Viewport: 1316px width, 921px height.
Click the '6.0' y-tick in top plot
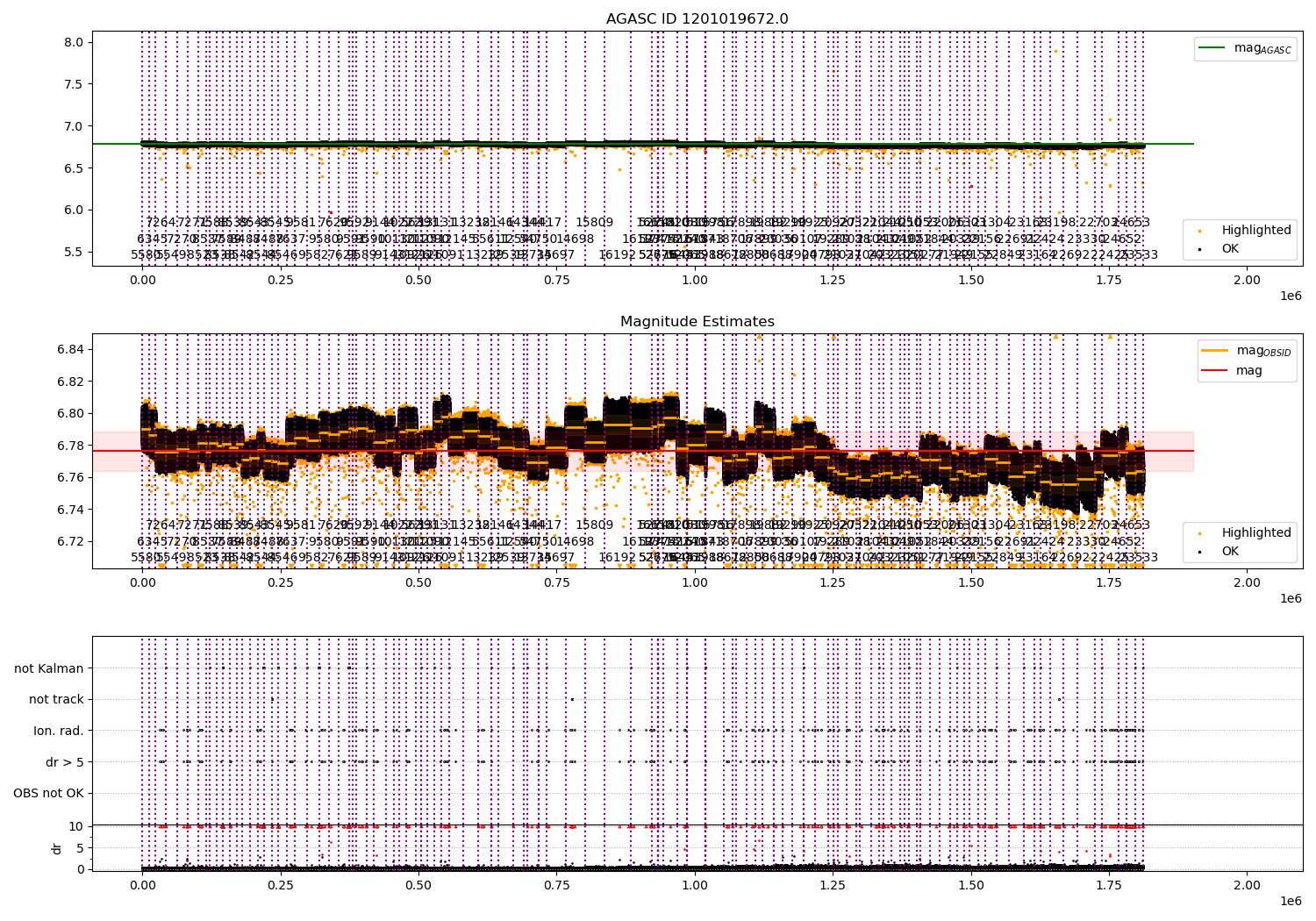point(74,210)
